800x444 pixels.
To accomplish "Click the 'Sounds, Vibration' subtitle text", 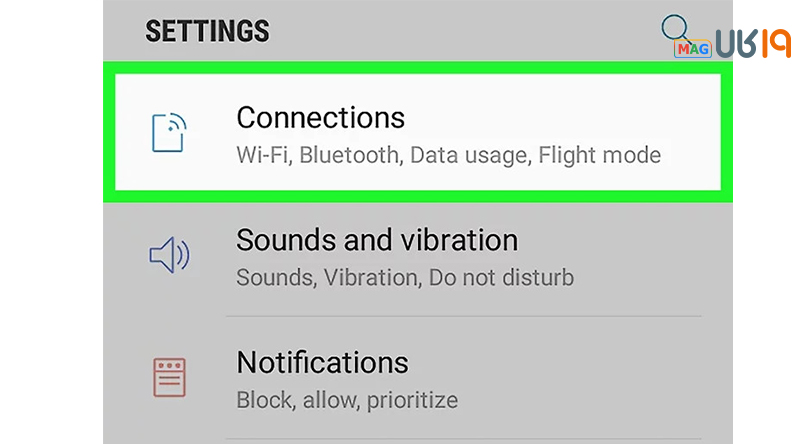I will (x=329, y=278).
